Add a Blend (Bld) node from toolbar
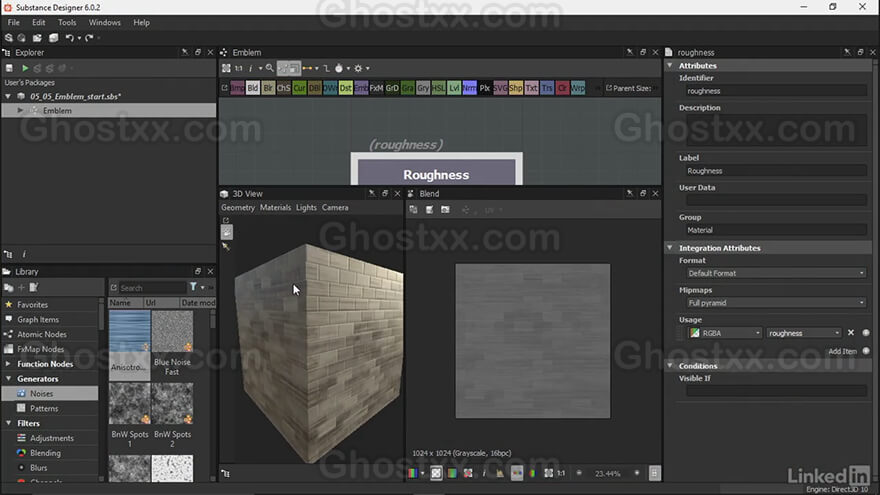This screenshot has height=495, width=880. coord(253,88)
